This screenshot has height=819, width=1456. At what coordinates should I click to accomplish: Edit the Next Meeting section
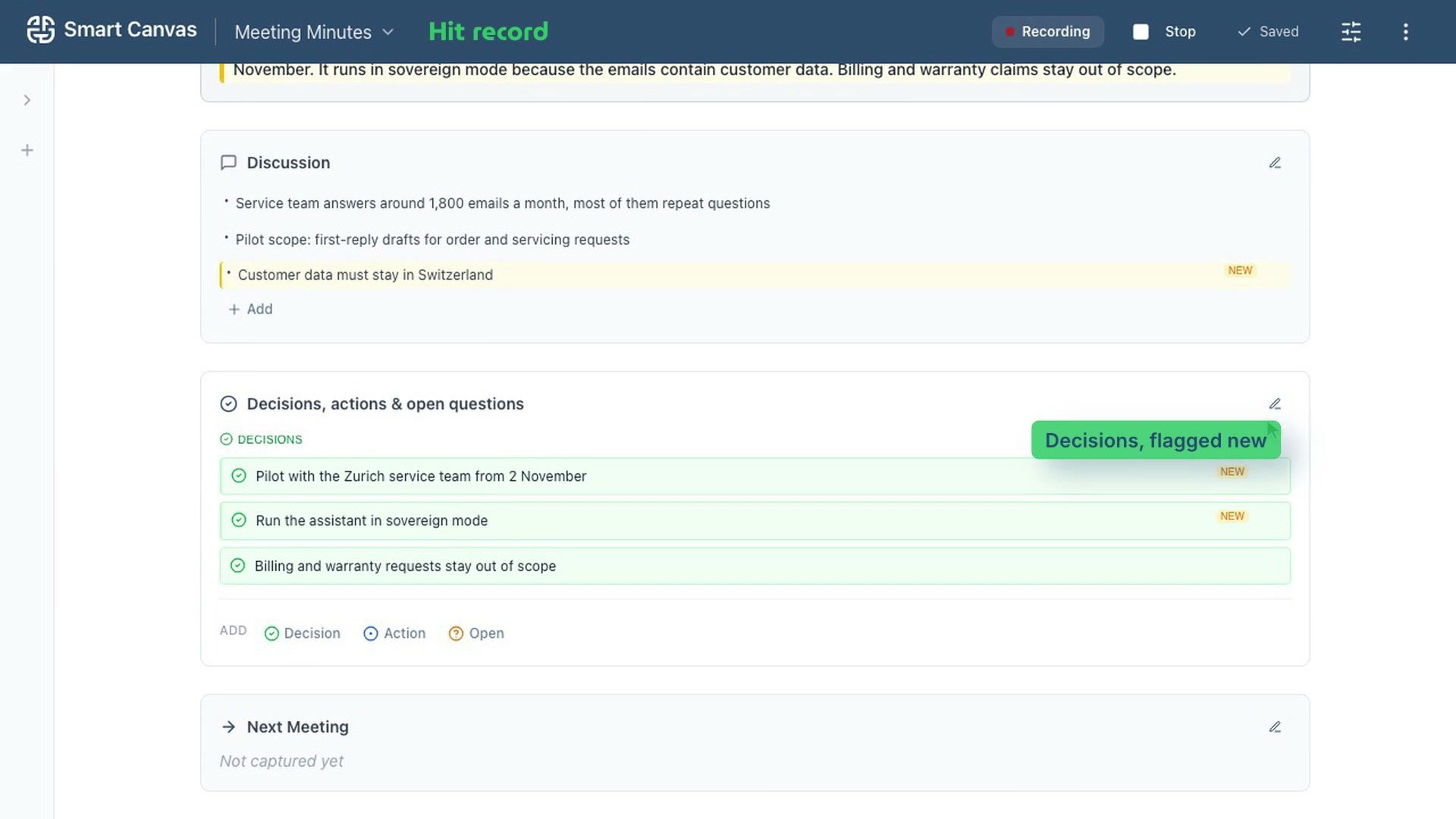(x=1275, y=727)
